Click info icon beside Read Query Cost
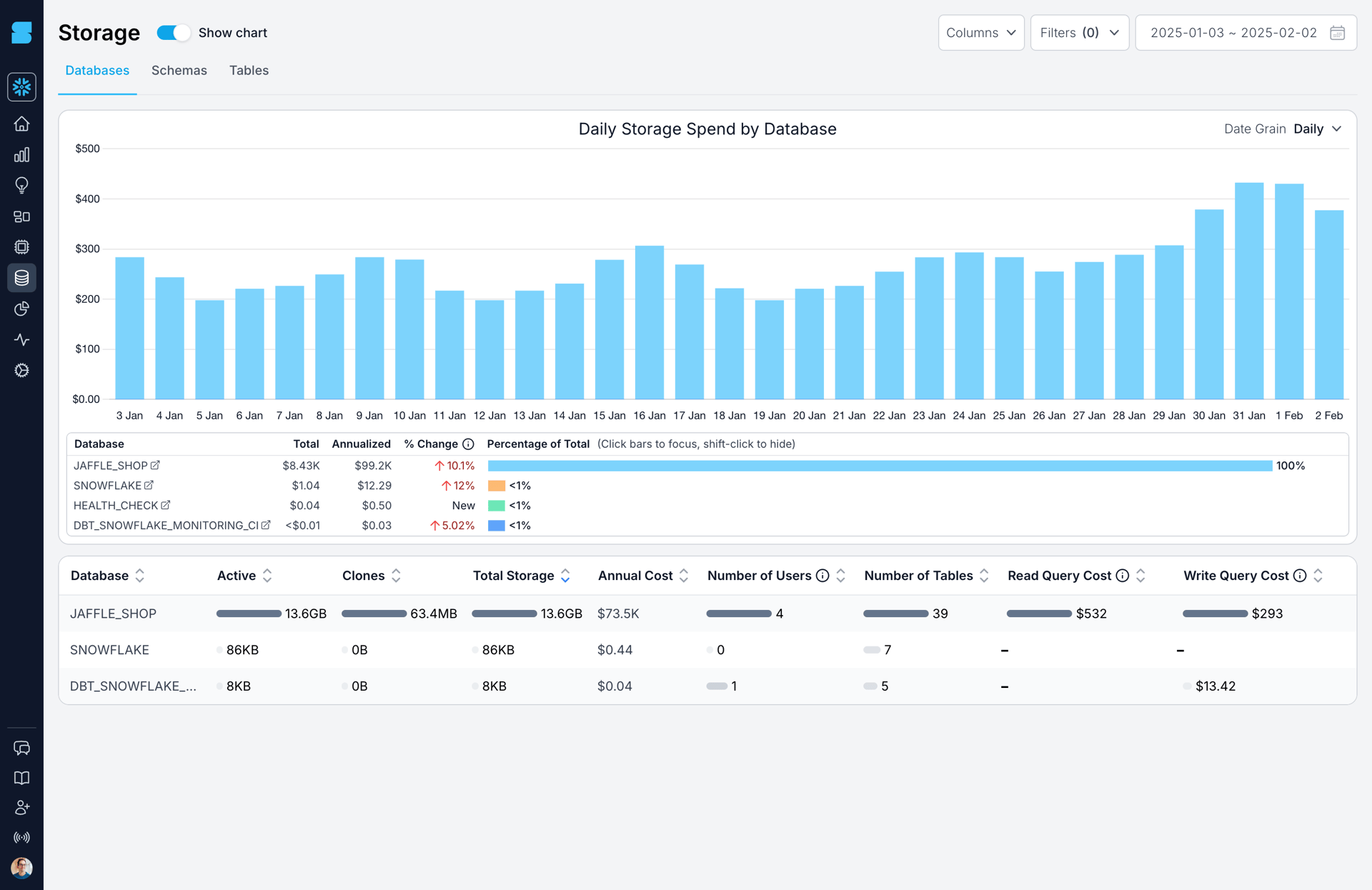 (x=1123, y=576)
